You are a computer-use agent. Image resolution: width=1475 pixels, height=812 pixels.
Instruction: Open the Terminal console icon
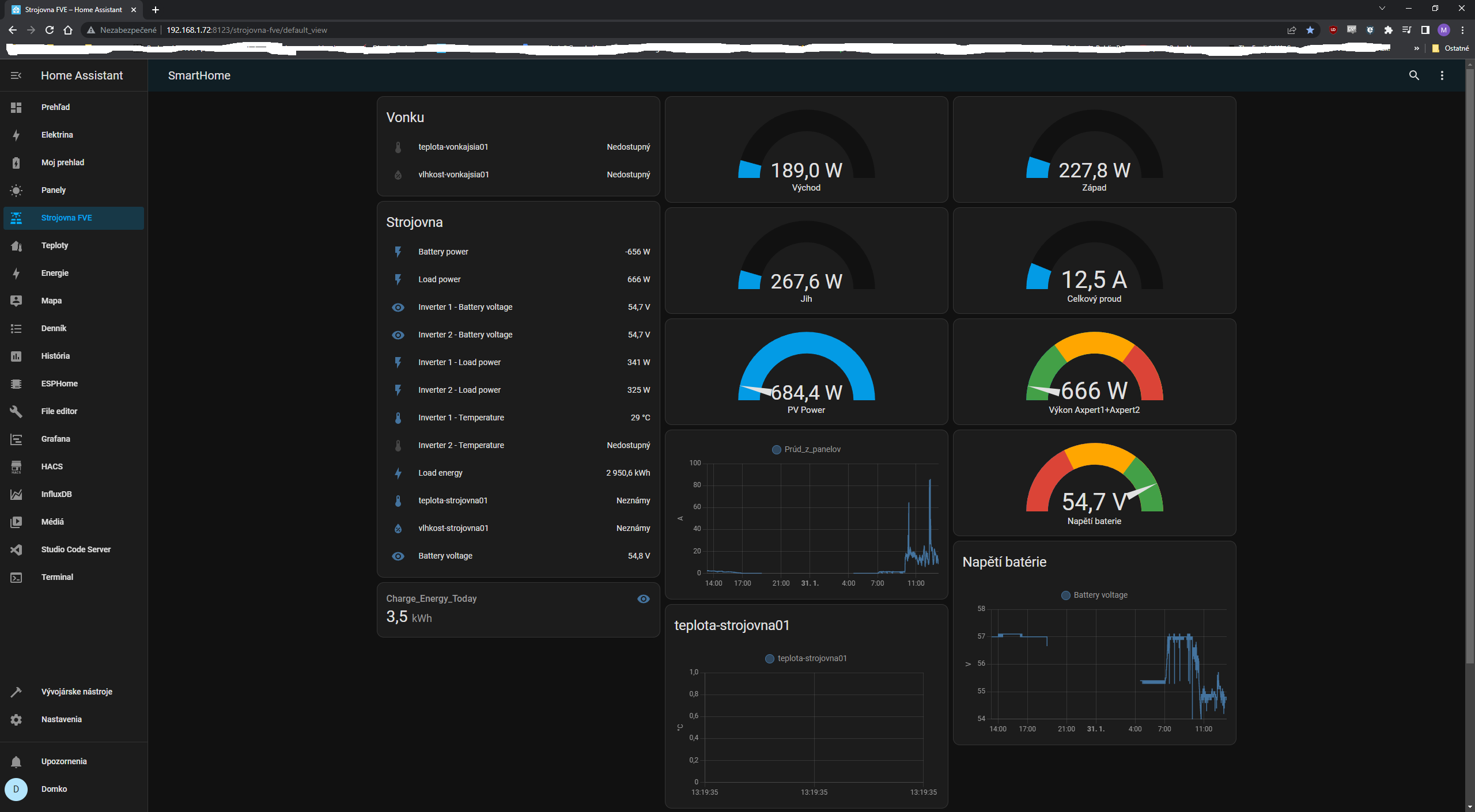[x=16, y=577]
